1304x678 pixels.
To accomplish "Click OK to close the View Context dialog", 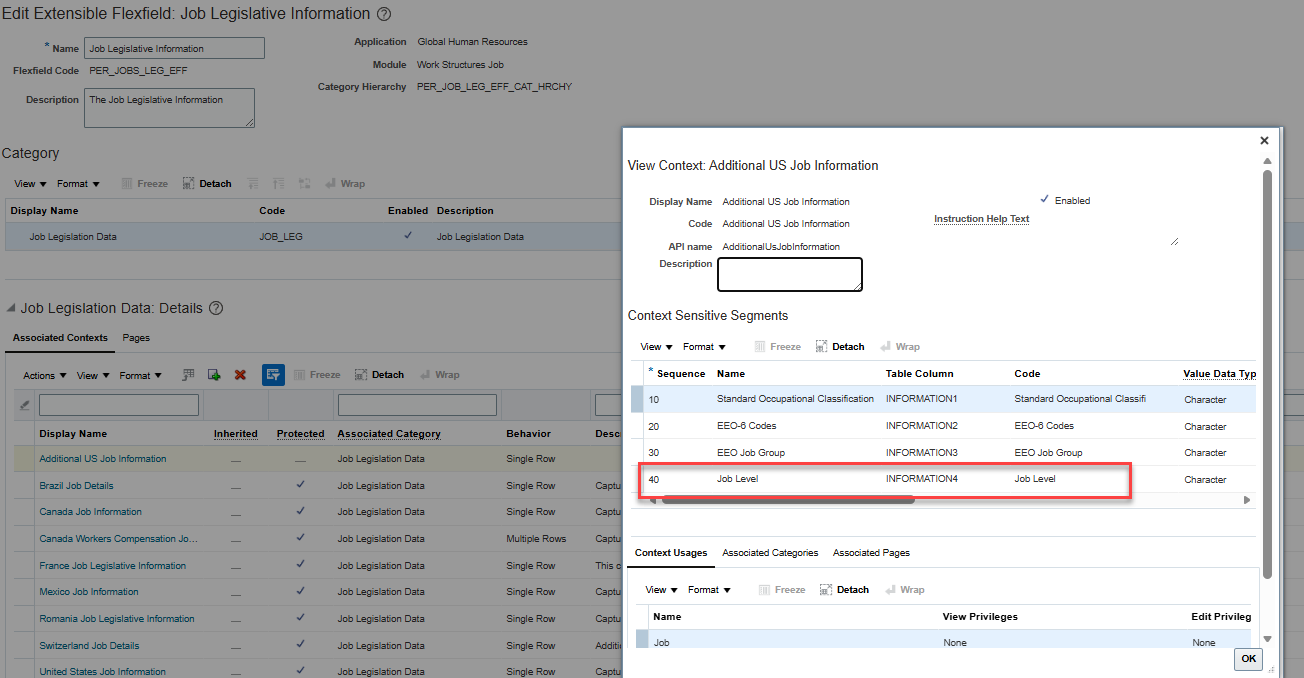I will [1248, 659].
